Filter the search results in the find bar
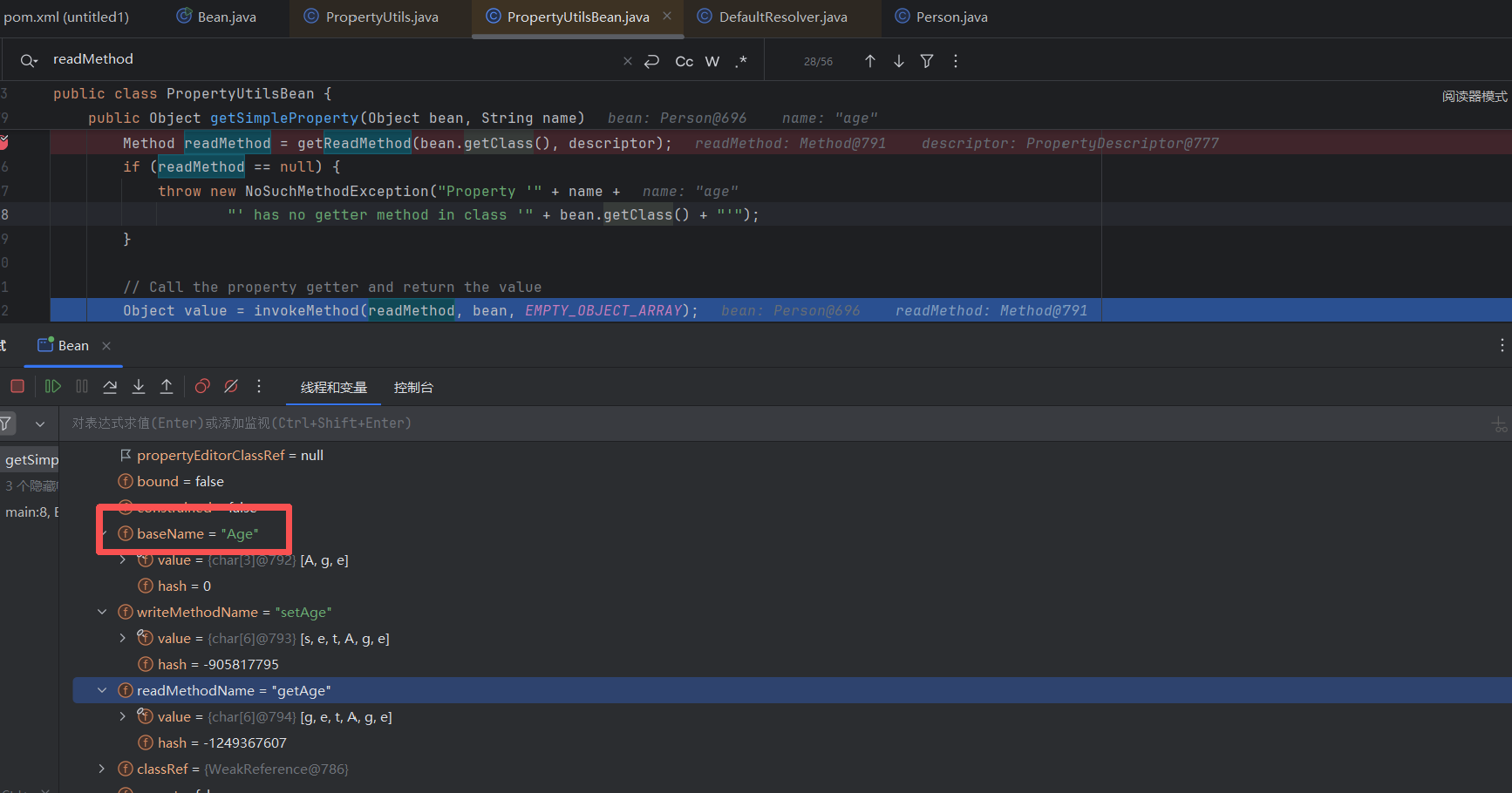1512x793 pixels. coord(927,61)
